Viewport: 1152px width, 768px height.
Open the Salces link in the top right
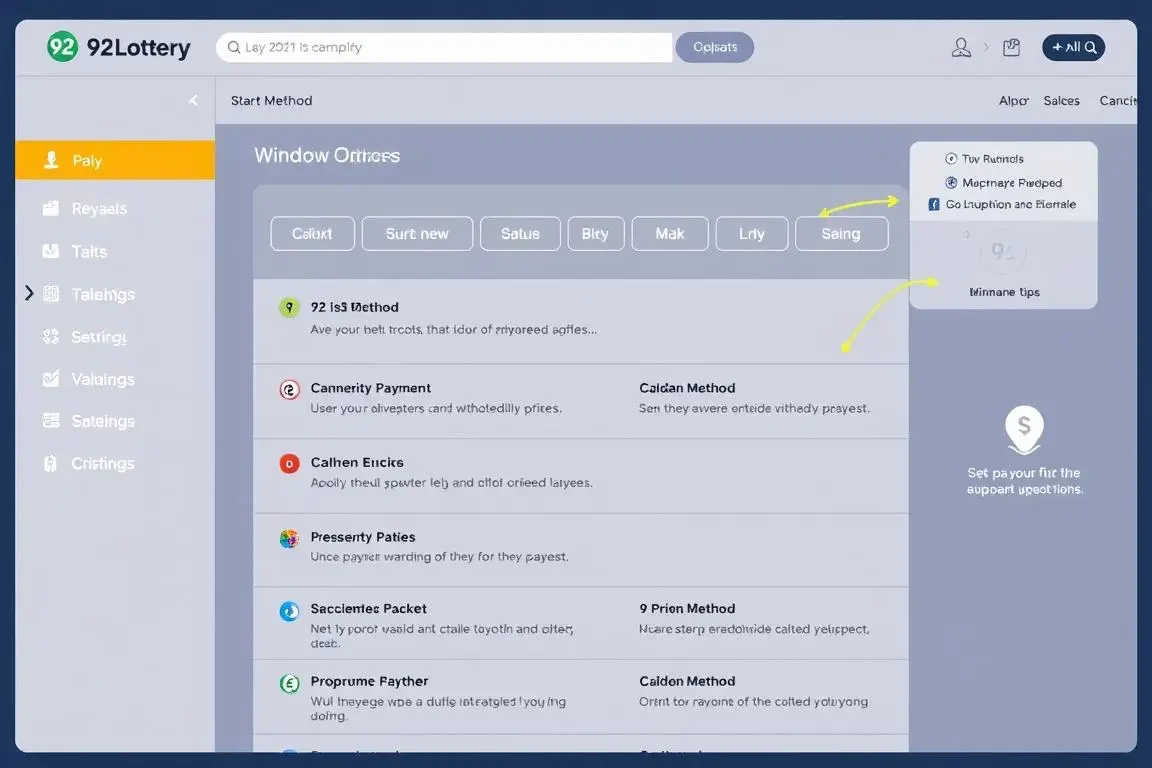(x=1061, y=101)
